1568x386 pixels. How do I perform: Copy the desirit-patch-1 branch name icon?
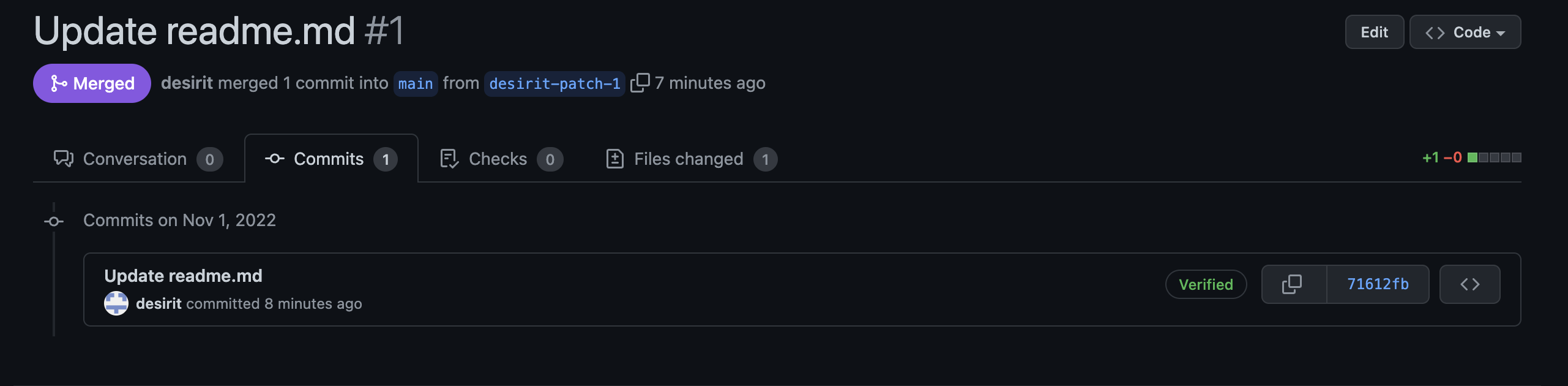(x=640, y=83)
